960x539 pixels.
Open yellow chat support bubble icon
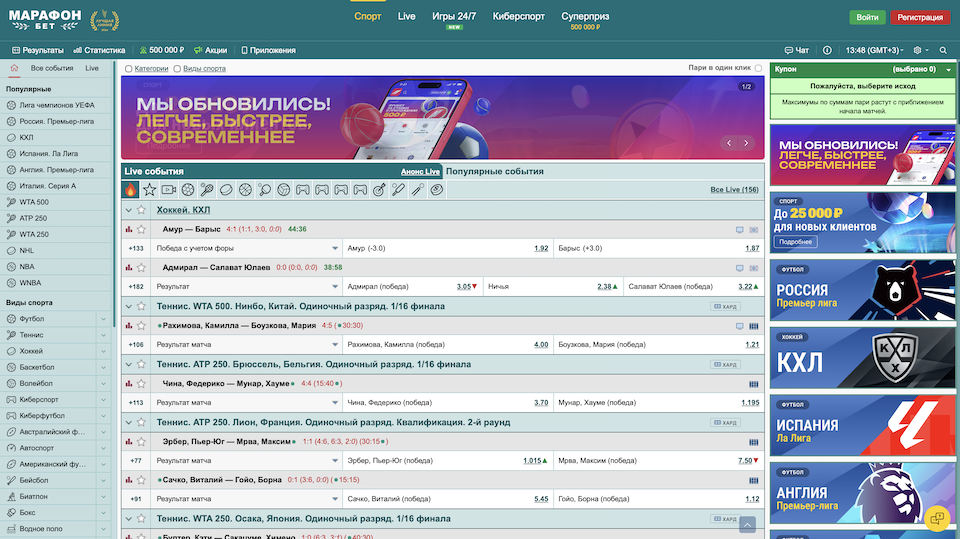click(x=937, y=518)
